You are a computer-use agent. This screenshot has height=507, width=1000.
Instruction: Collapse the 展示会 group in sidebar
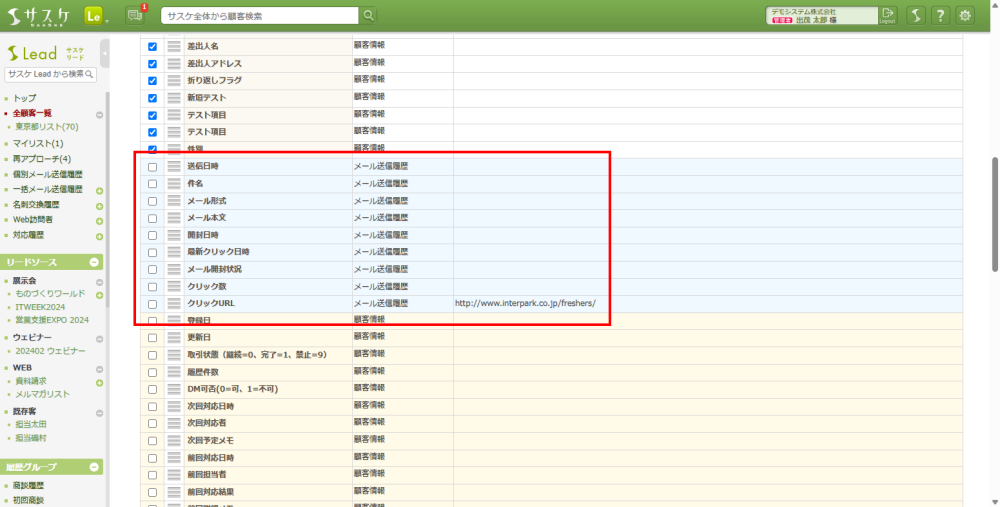99,281
